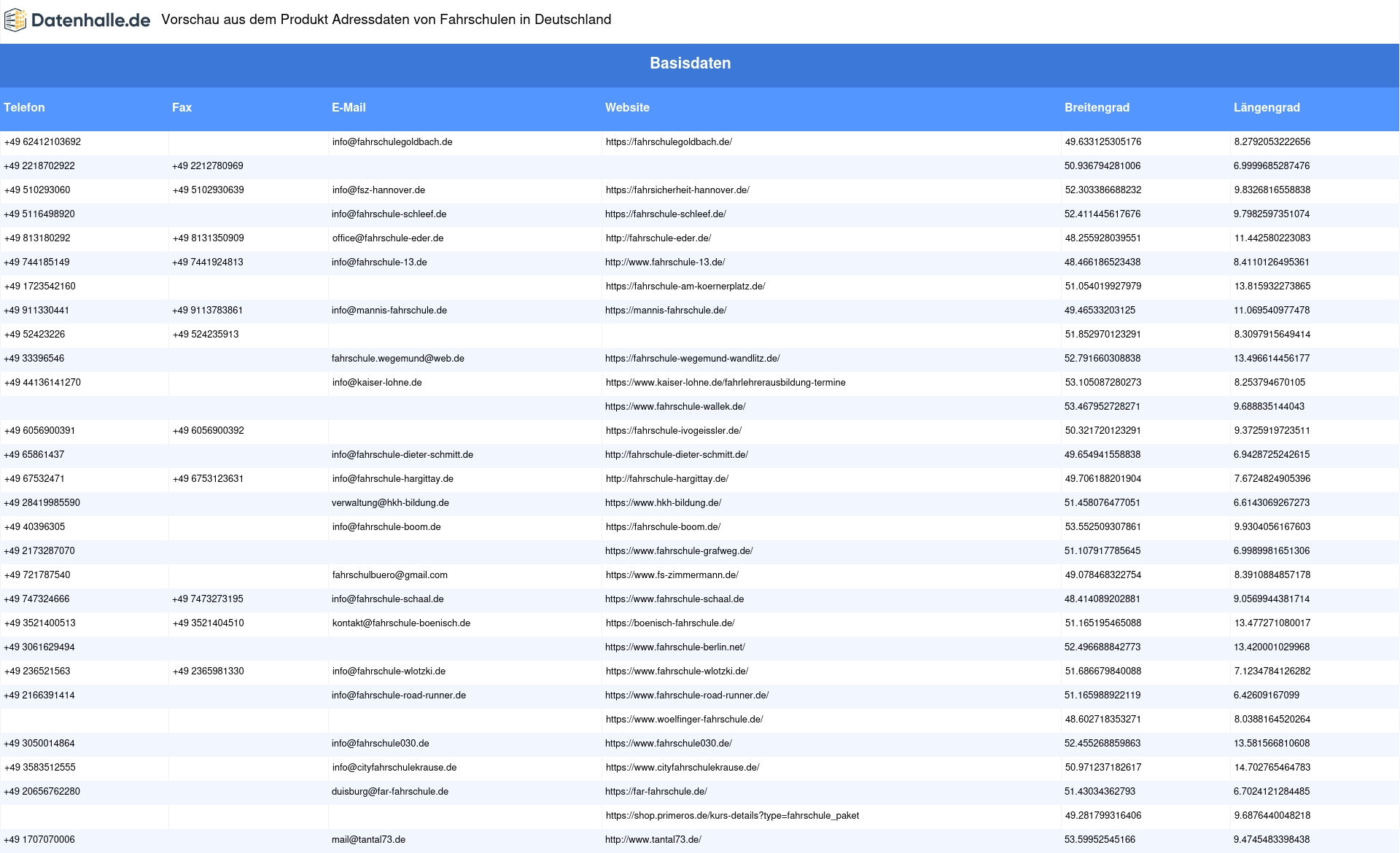
Task: Select email fahrschulbuero@gmail.com
Action: (390, 575)
